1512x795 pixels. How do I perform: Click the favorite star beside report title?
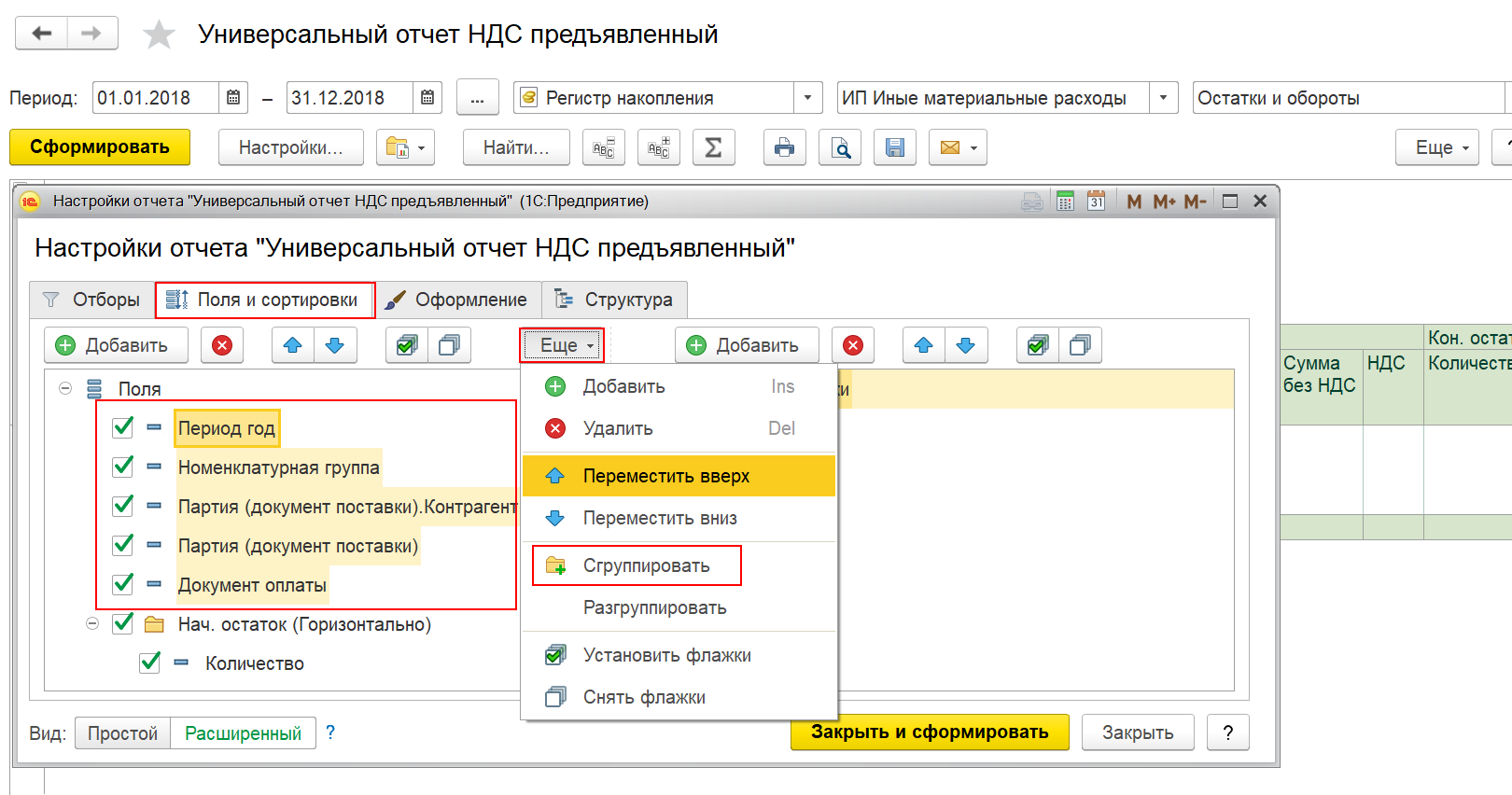[159, 35]
